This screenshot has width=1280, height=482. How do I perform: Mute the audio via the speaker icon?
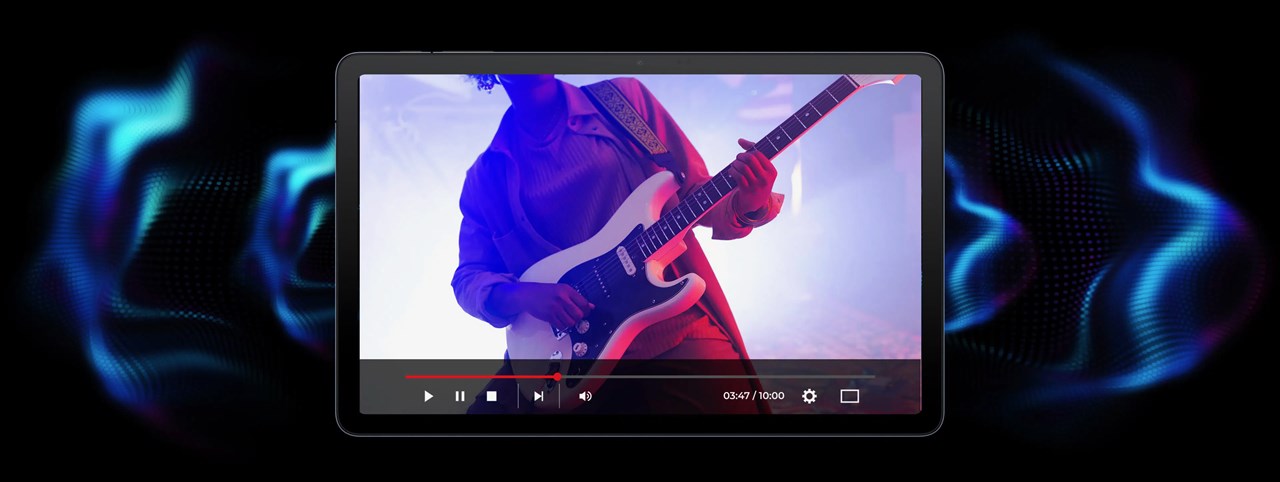click(585, 396)
